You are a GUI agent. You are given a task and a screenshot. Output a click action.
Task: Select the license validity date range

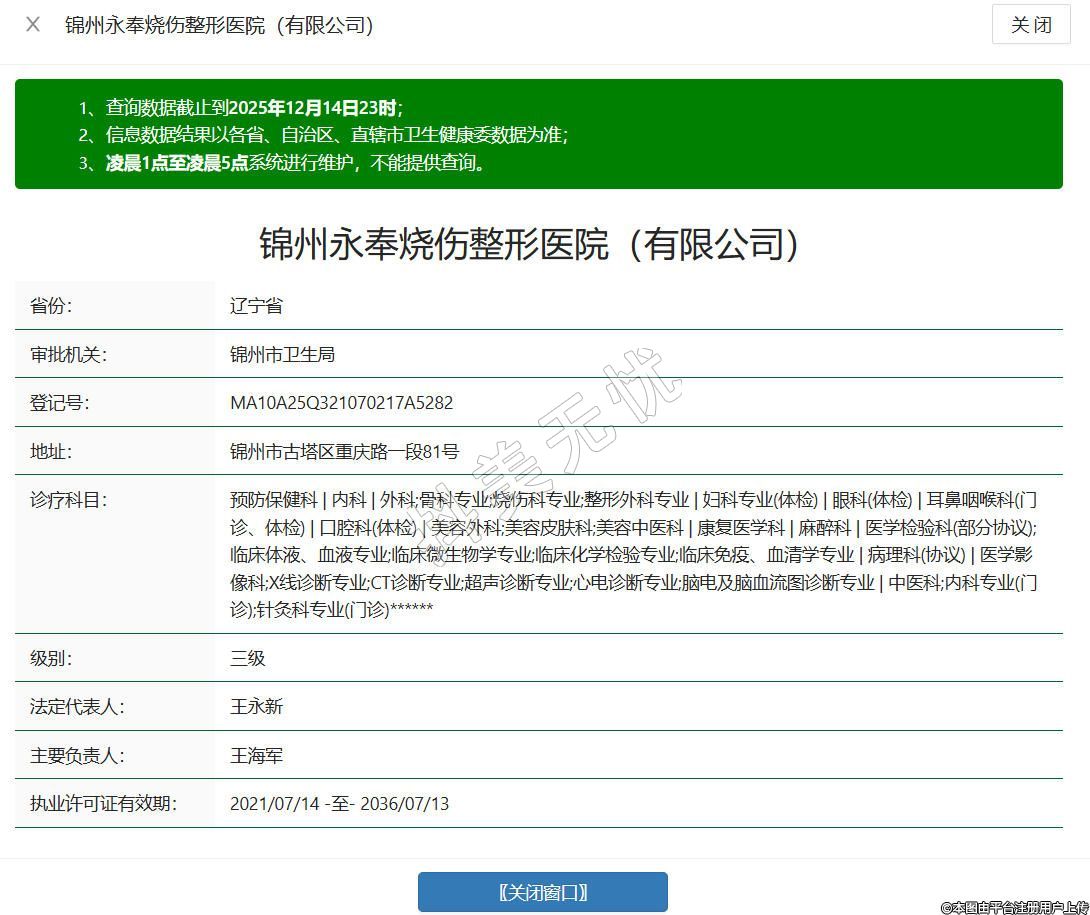(339, 804)
